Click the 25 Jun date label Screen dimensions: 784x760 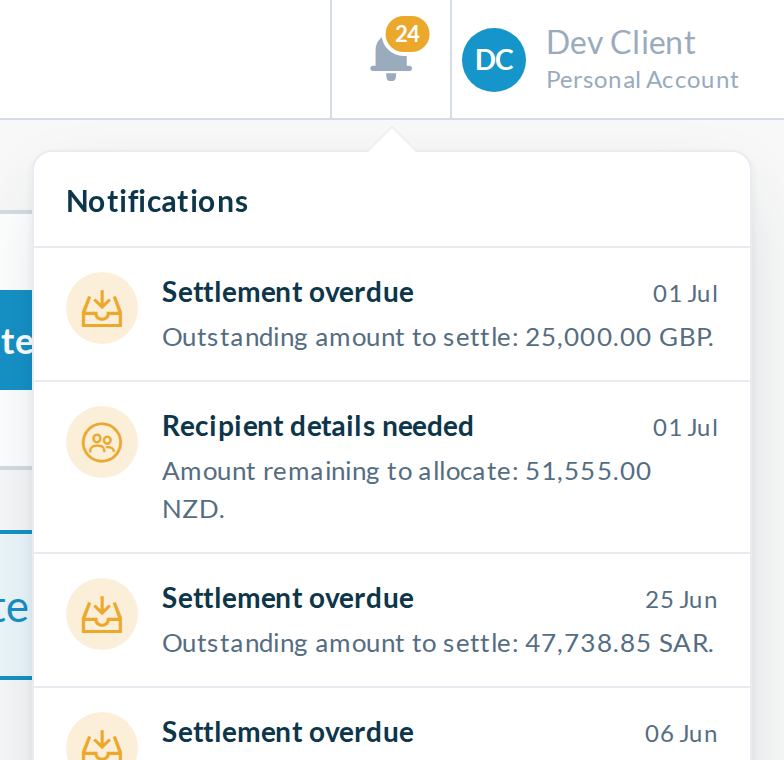click(681, 600)
